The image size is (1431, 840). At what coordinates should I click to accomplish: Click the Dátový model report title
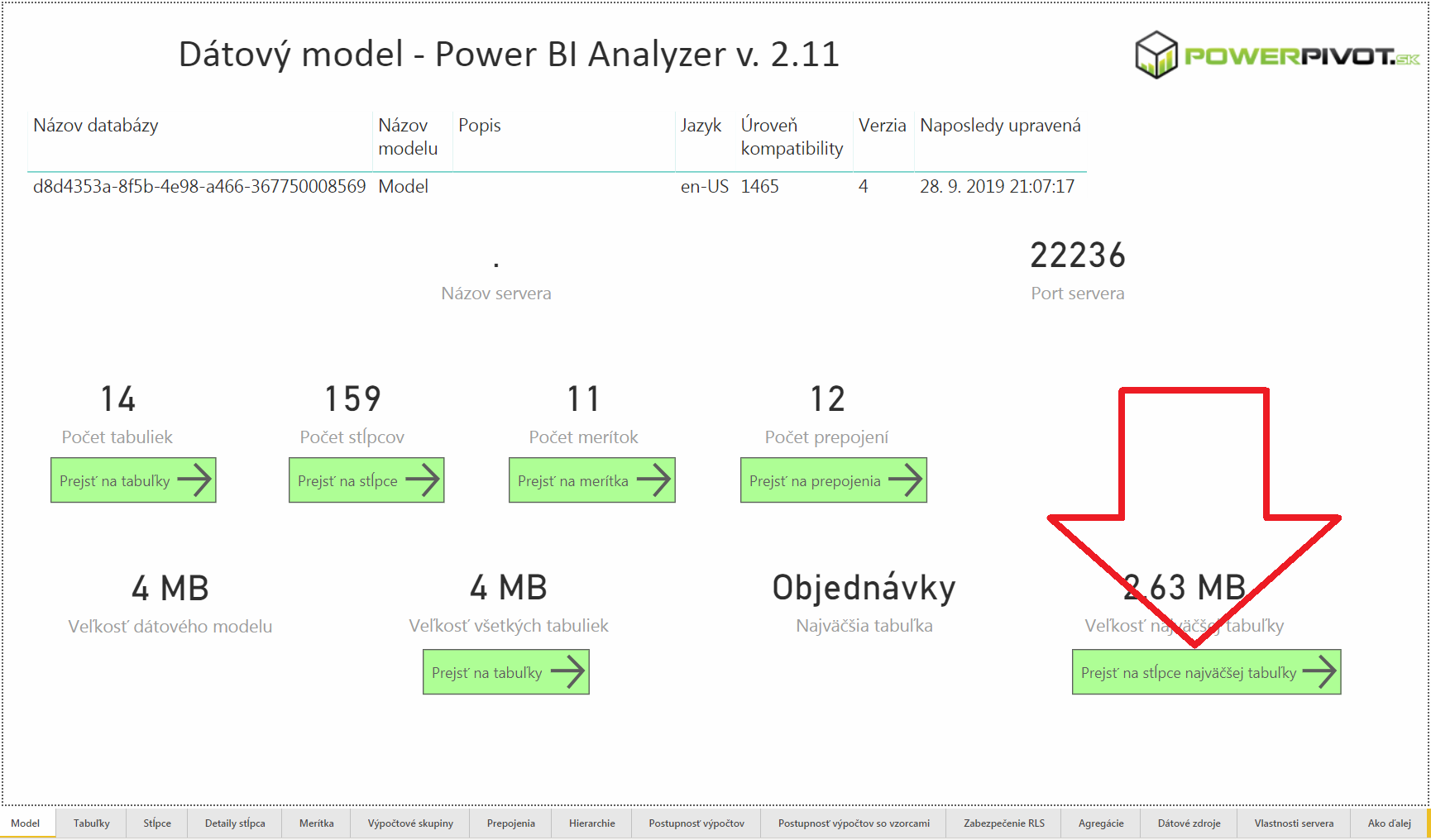[x=510, y=55]
